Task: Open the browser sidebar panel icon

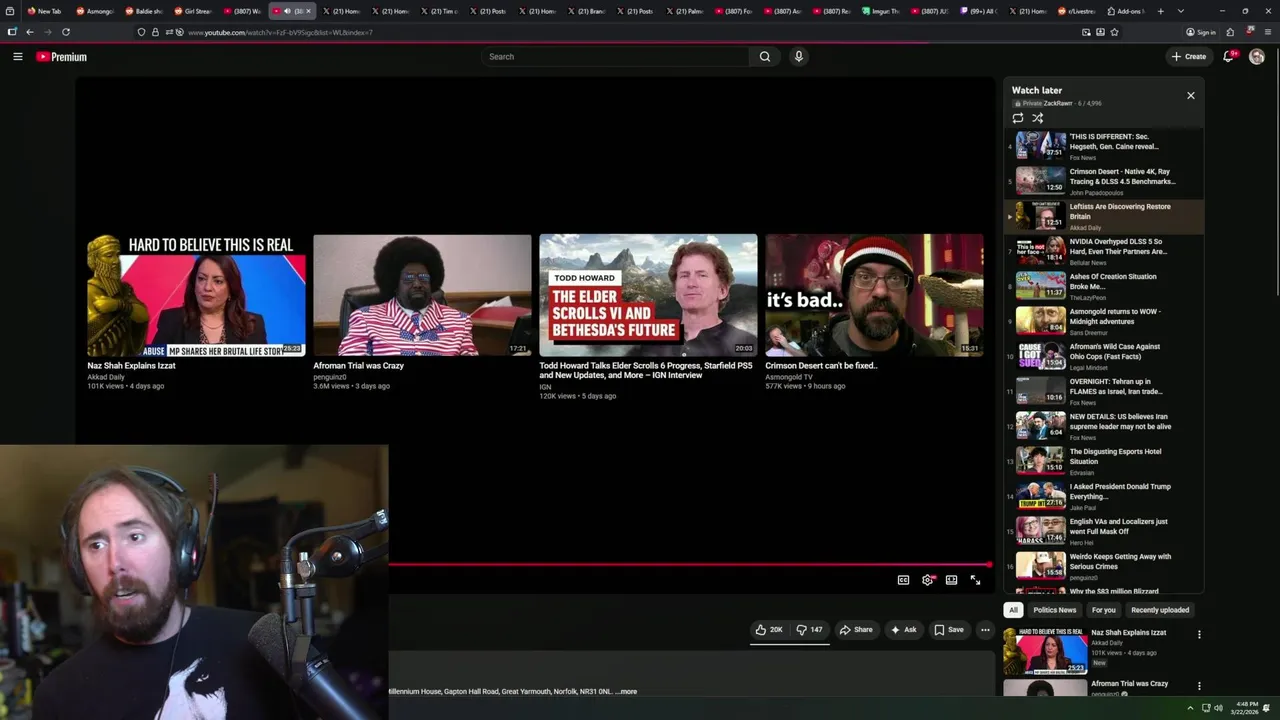Action: [x=12, y=32]
